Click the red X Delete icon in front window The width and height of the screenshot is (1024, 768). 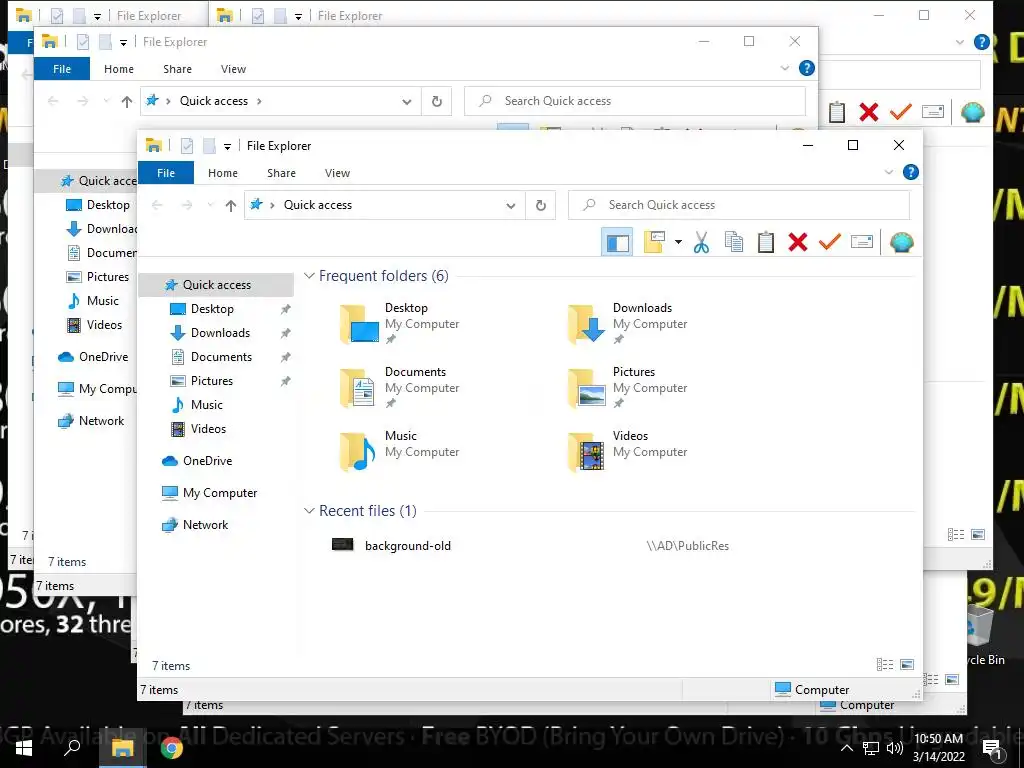tap(797, 242)
